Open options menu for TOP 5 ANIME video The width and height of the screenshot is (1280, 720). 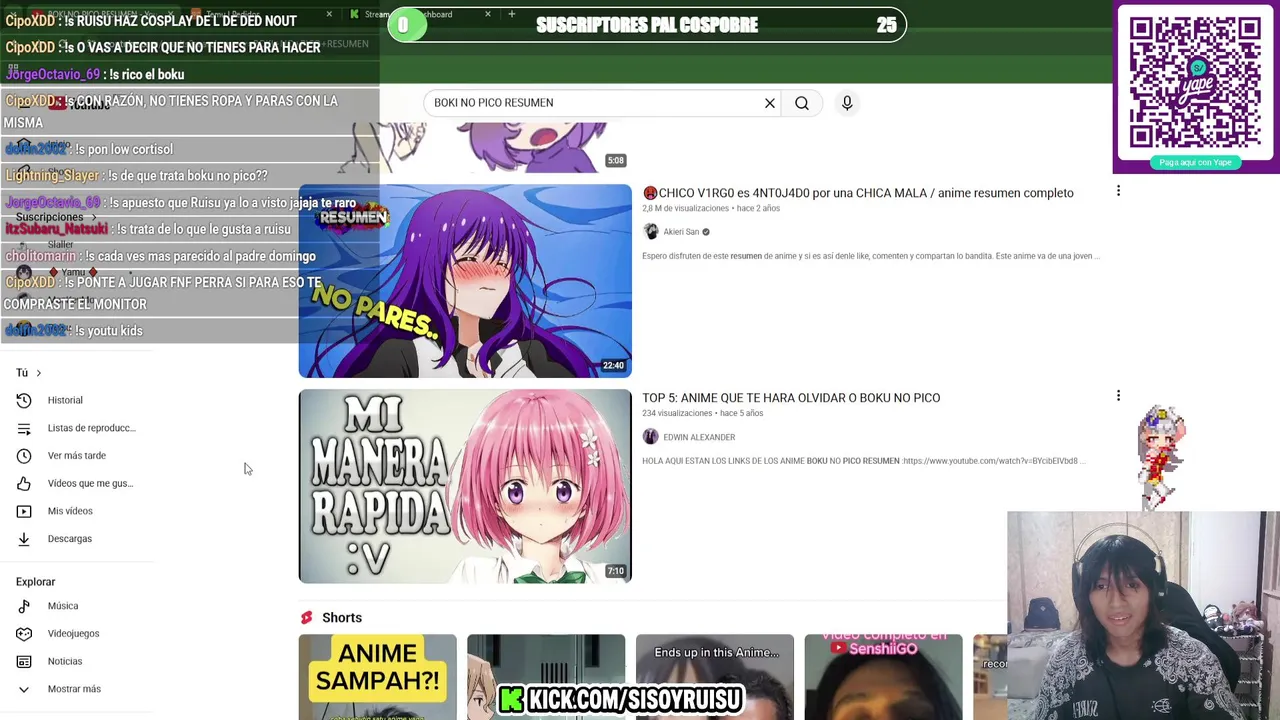point(1118,396)
